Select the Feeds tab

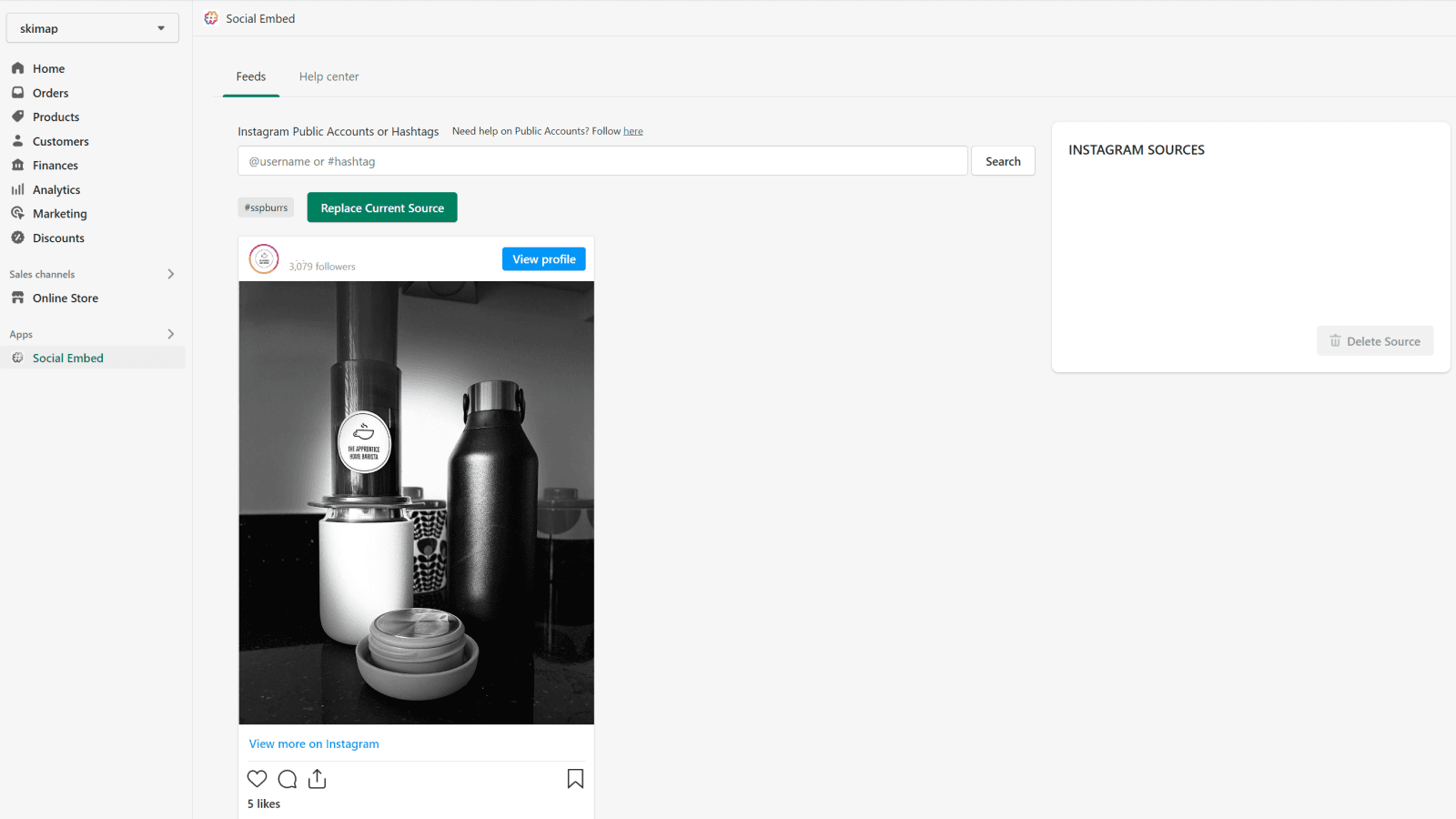click(x=251, y=77)
